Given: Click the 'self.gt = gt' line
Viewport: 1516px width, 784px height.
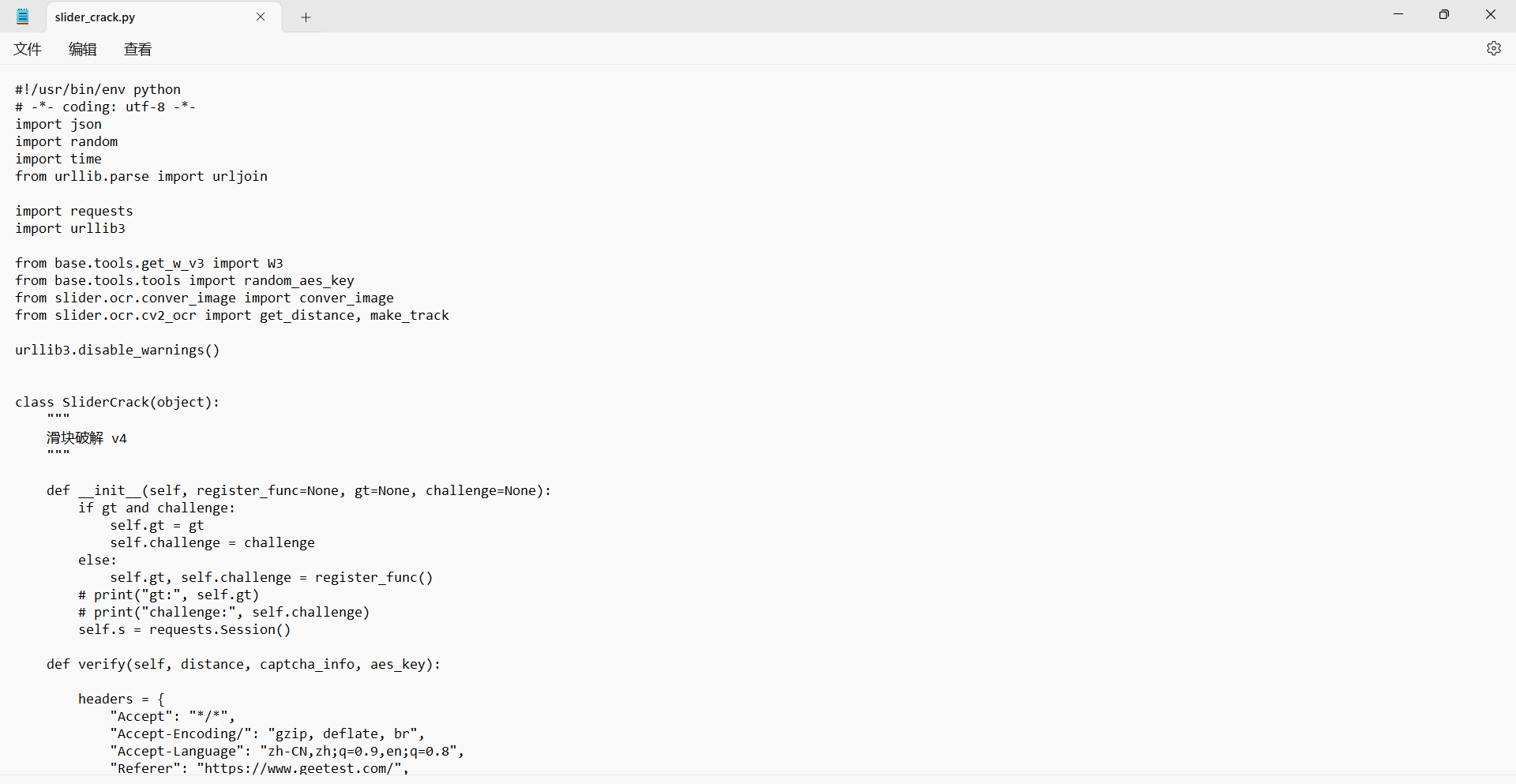Looking at the screenshot, I should point(157,525).
